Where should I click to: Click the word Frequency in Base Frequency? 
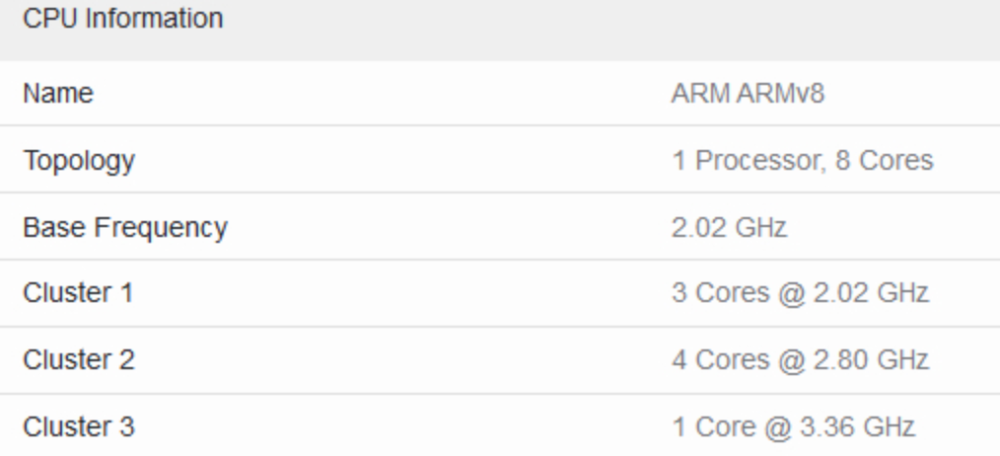161,228
